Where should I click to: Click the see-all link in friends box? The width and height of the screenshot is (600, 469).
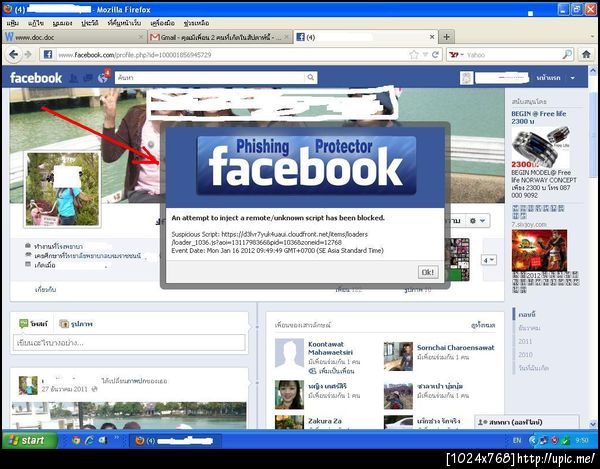point(483,325)
